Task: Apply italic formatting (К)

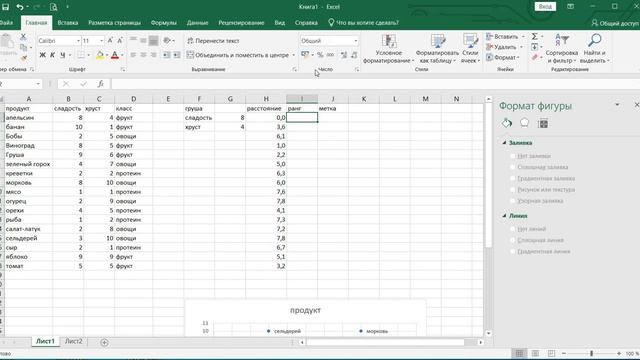Action: tap(52, 55)
